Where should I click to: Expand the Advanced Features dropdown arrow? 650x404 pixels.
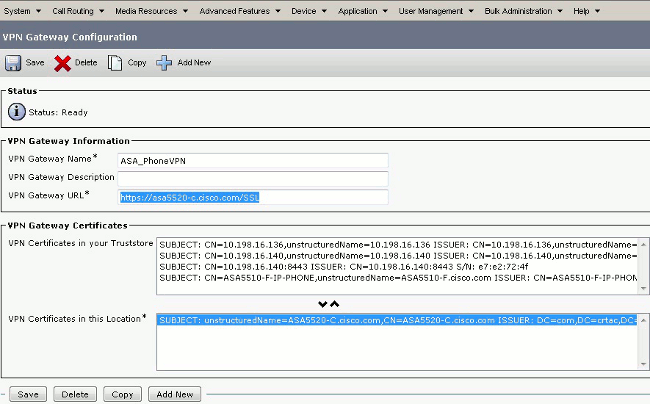click(278, 11)
